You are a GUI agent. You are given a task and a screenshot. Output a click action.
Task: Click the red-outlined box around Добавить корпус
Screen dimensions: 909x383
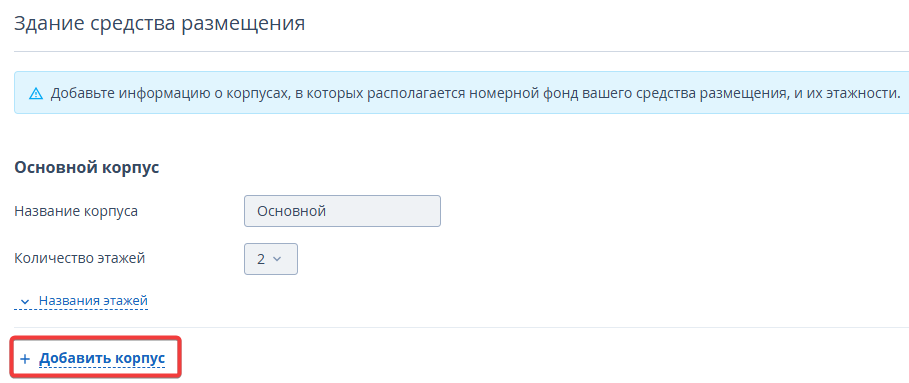tap(95, 358)
